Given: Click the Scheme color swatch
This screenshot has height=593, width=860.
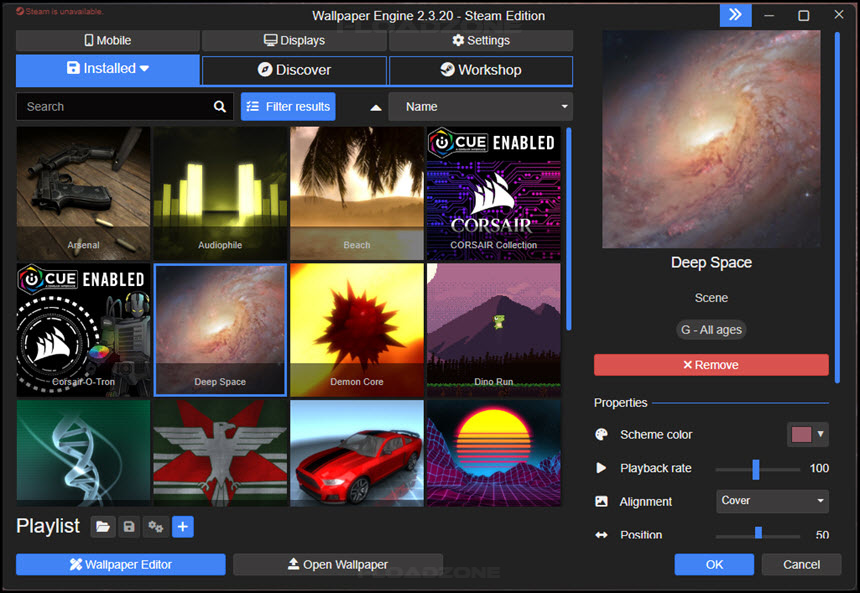Looking at the screenshot, I should 801,434.
